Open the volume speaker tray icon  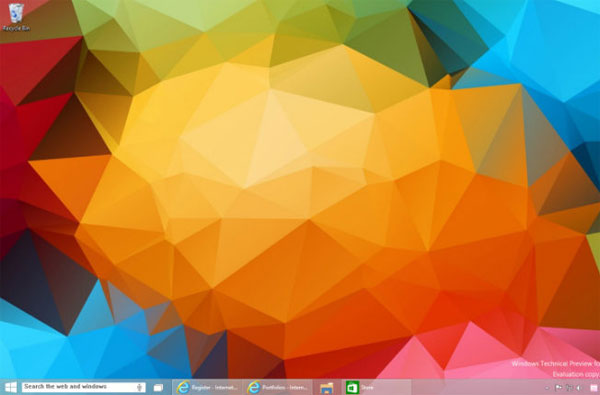pyautogui.click(x=579, y=388)
